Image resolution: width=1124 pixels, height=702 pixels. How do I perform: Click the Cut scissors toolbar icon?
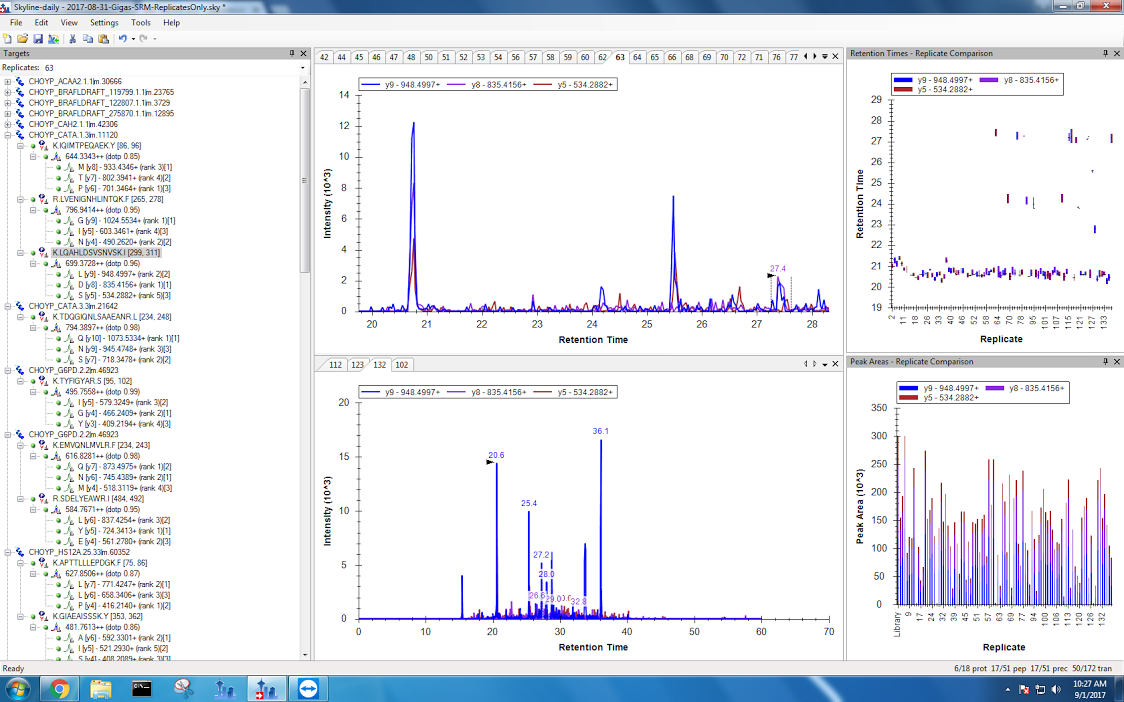click(73, 38)
